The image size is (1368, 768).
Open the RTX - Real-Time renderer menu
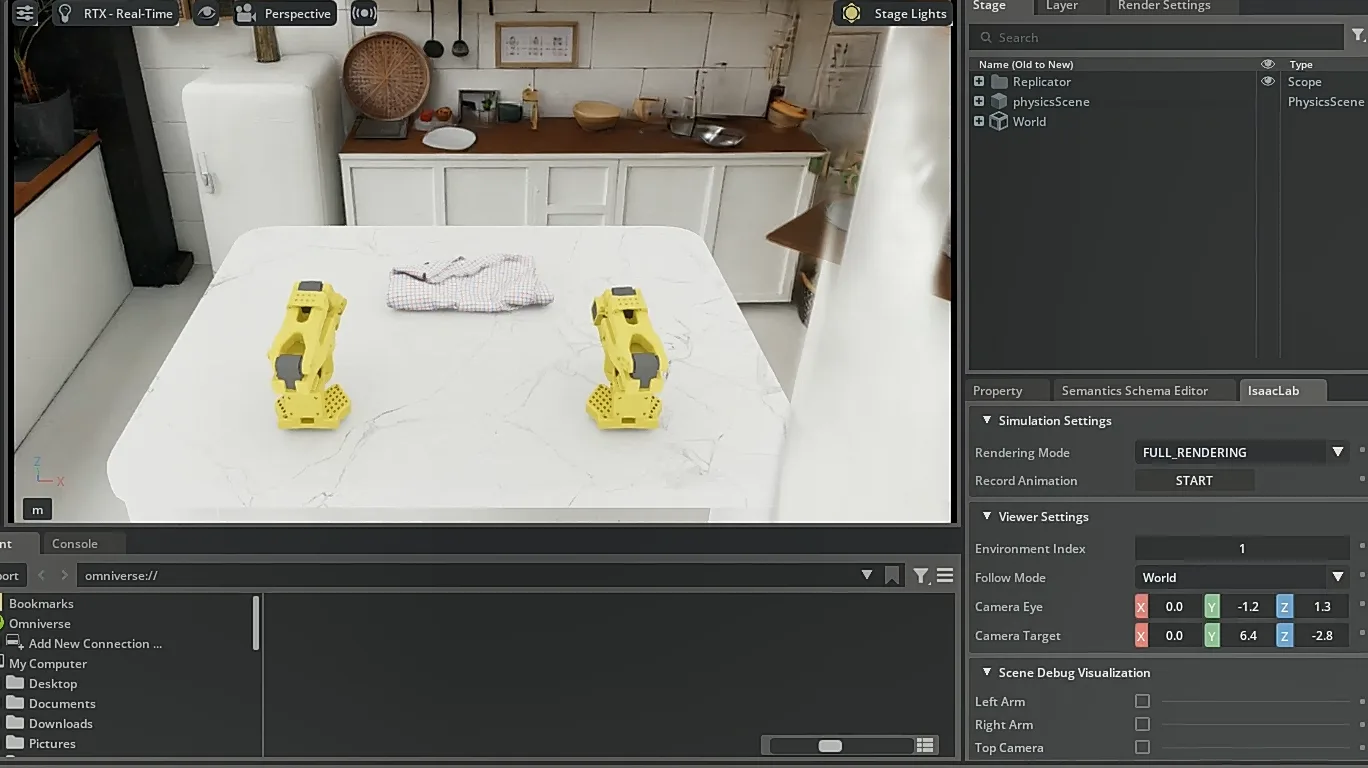pyautogui.click(x=116, y=13)
